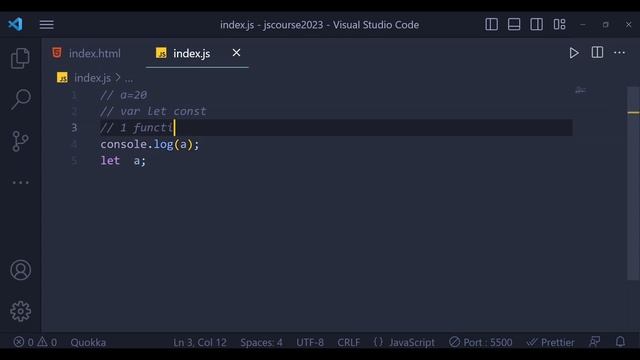Click the minimap code preview

click(580, 90)
